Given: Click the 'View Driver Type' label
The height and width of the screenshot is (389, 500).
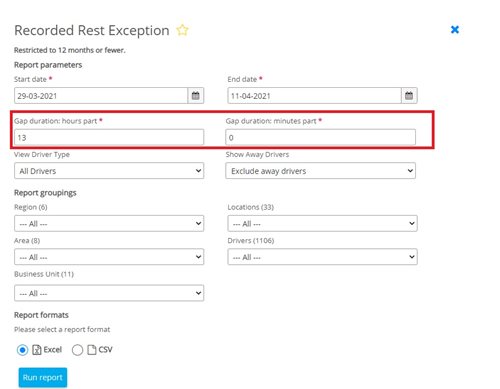Looking at the screenshot, I should 42,155.
